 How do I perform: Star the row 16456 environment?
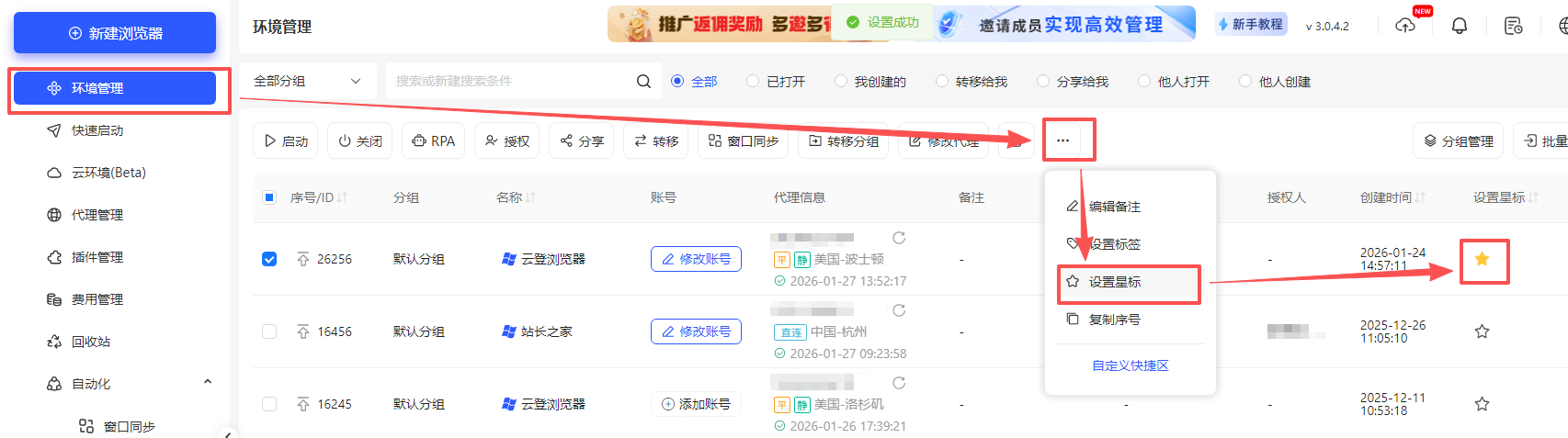pos(1482,331)
